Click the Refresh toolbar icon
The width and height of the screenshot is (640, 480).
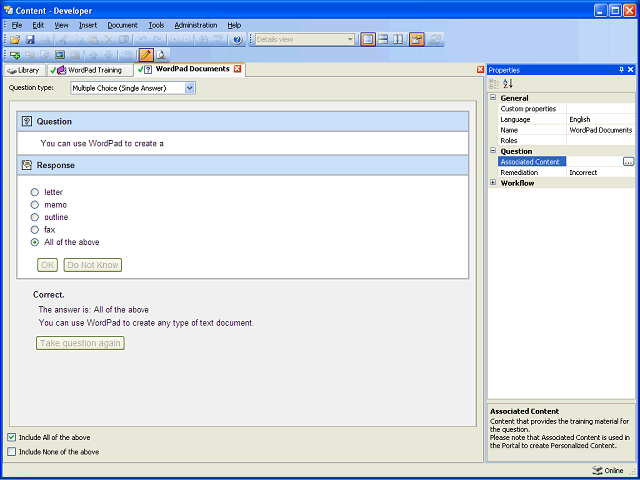[x=436, y=39]
